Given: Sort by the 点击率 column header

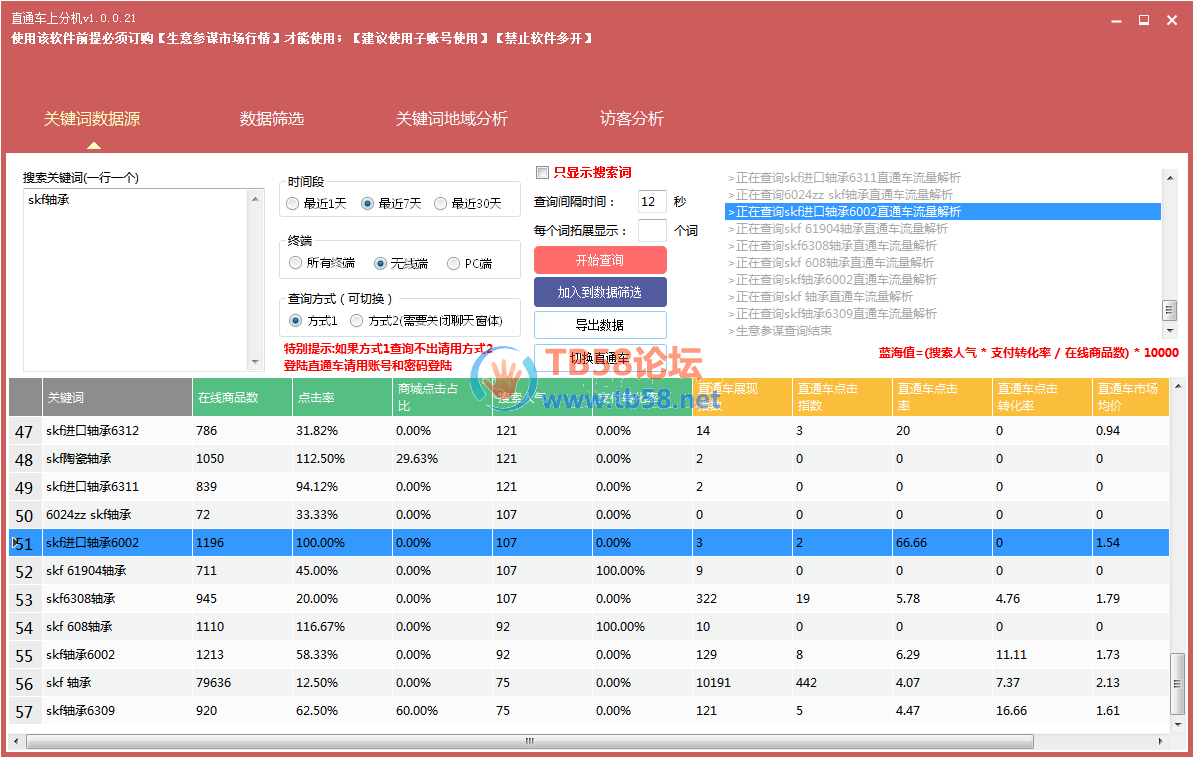Looking at the screenshot, I should click(343, 397).
